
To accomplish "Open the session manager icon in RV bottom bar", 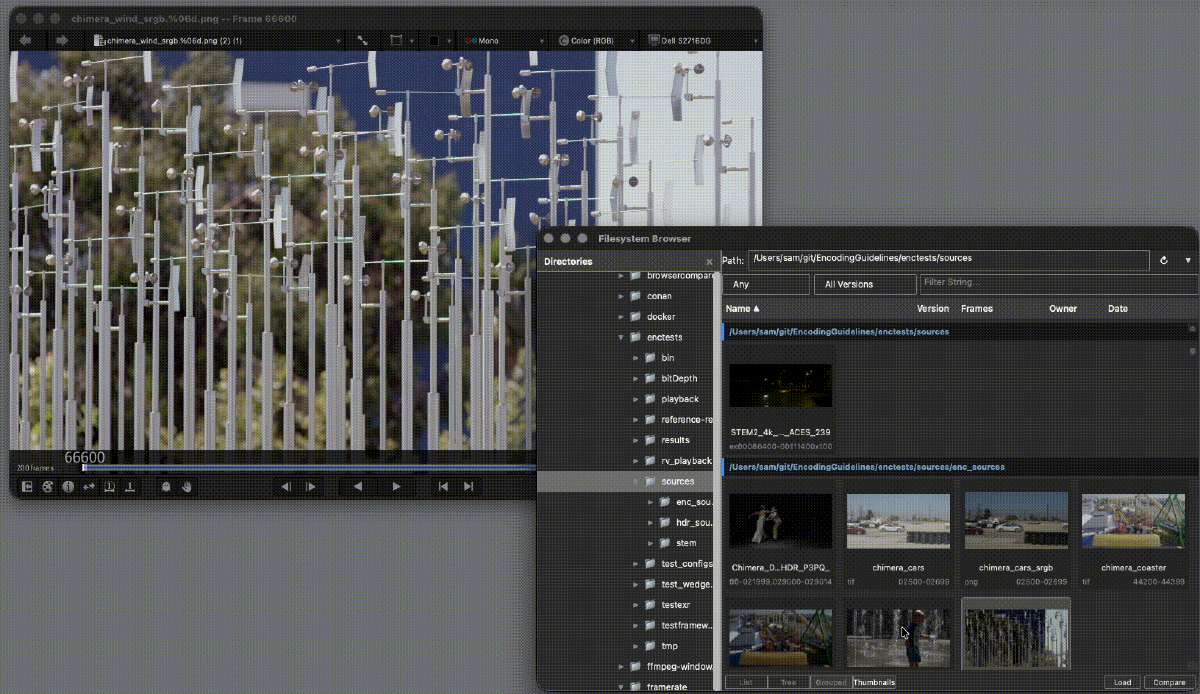I will pyautogui.click(x=28, y=487).
